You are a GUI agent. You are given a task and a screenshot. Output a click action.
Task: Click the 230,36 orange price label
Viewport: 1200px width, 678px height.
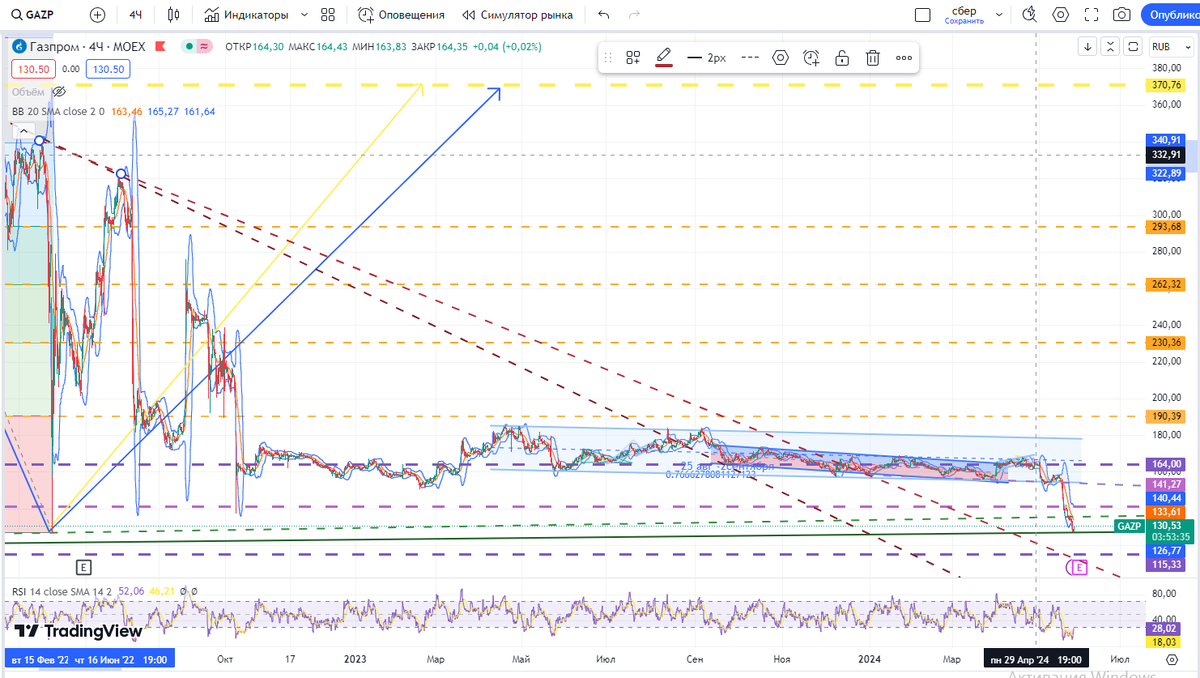coord(1168,342)
